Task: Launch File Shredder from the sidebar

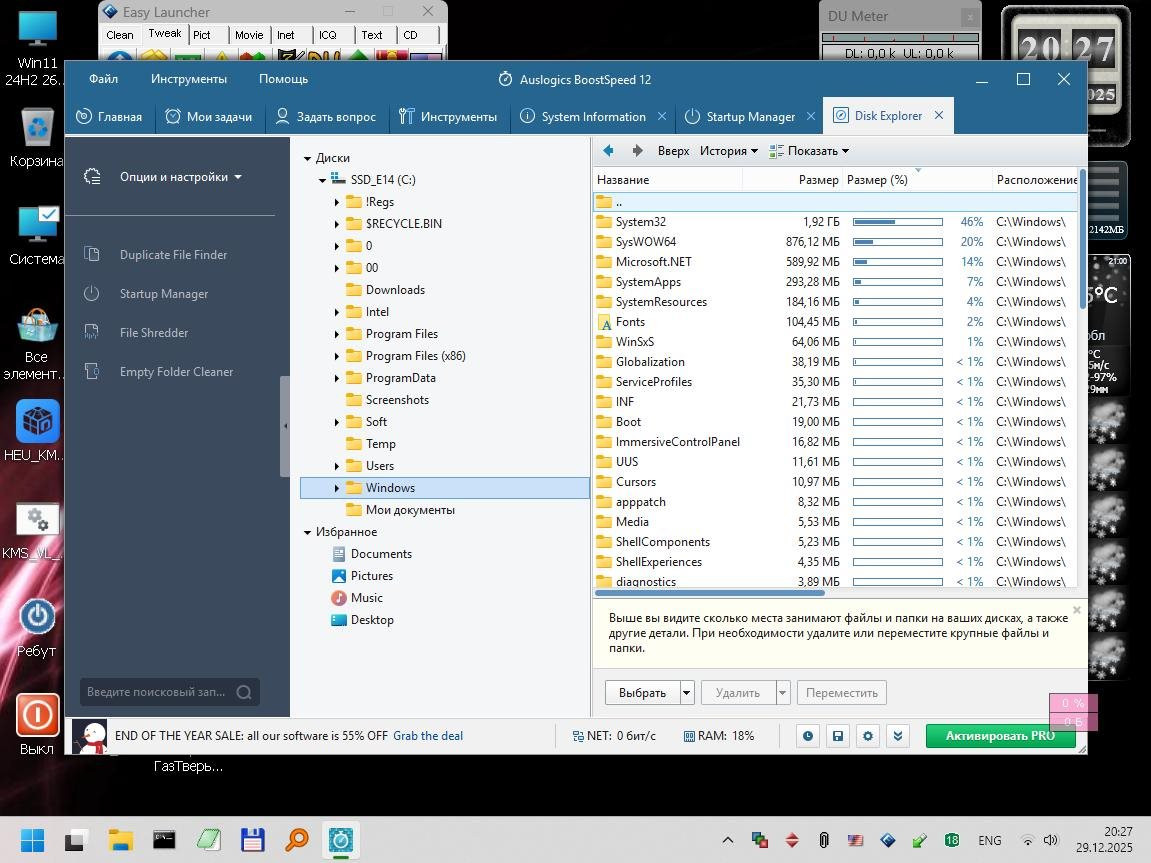Action: 154,332
